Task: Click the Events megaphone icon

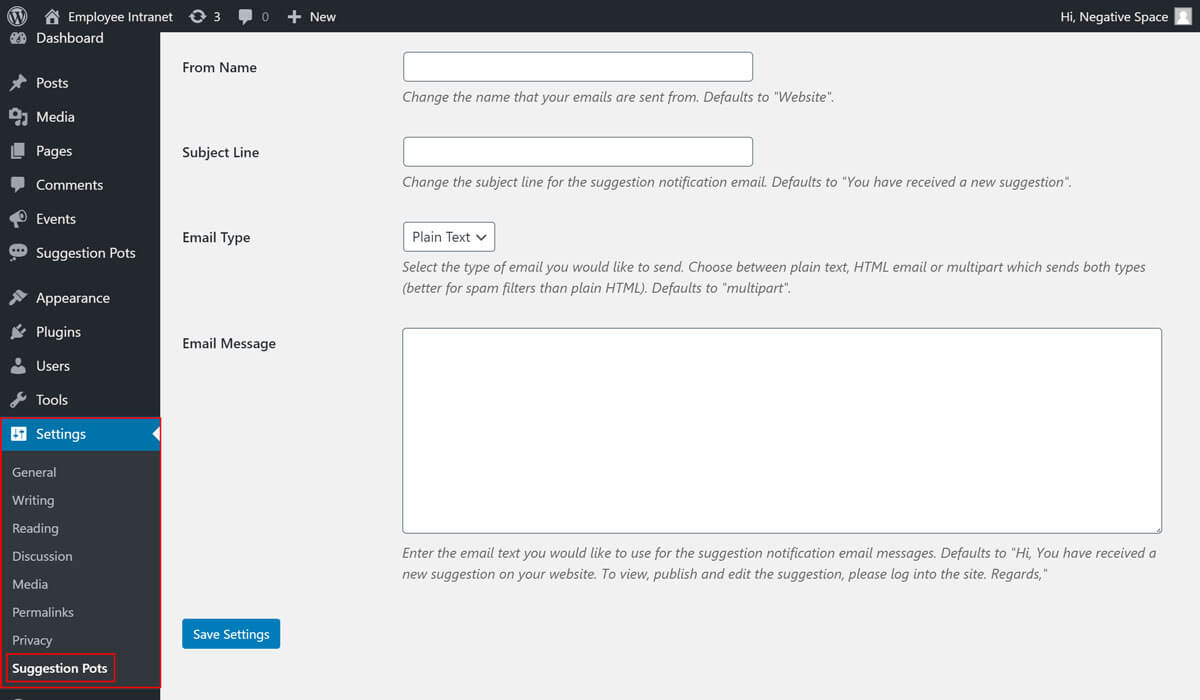Action: [x=18, y=219]
